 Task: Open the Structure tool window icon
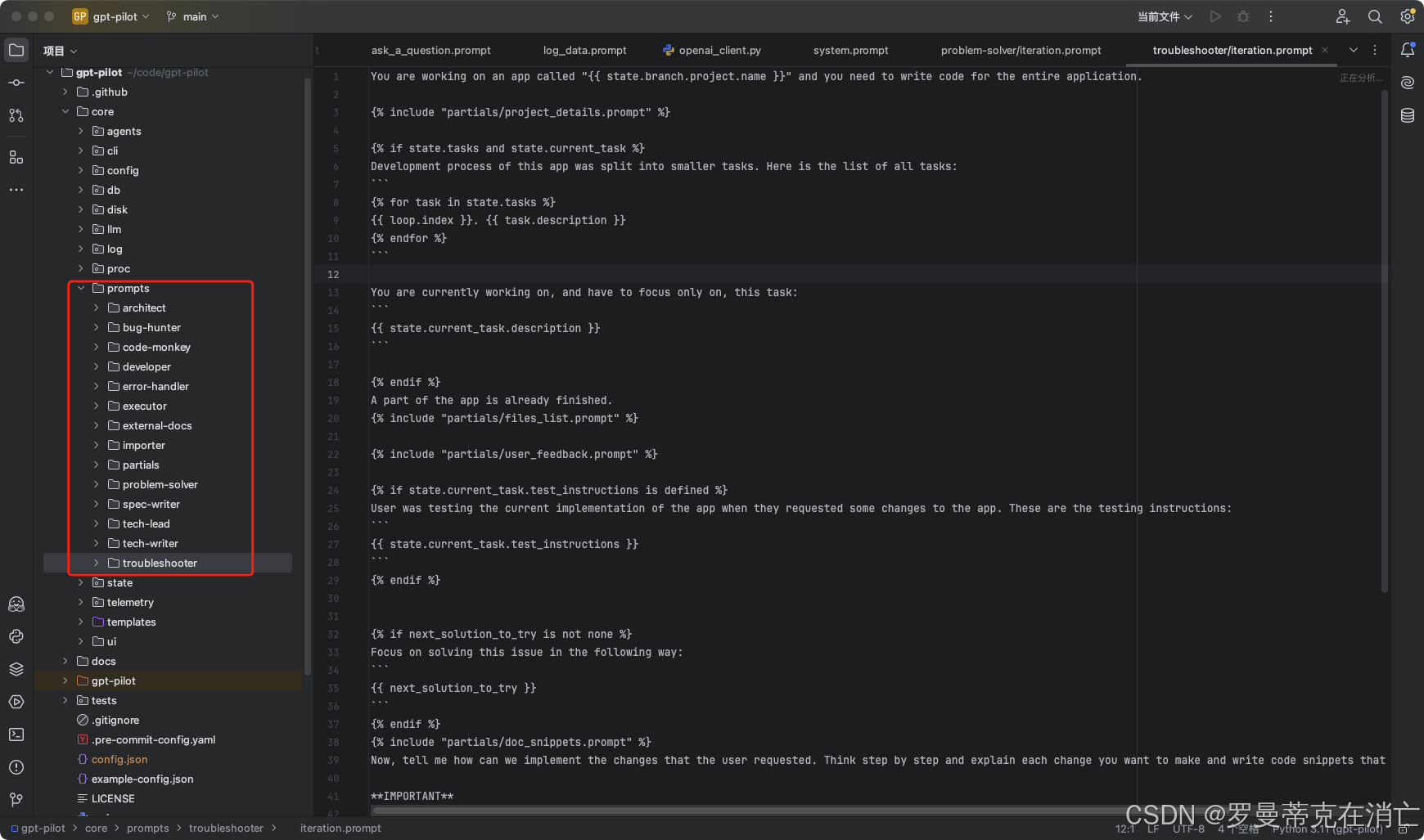(16, 157)
